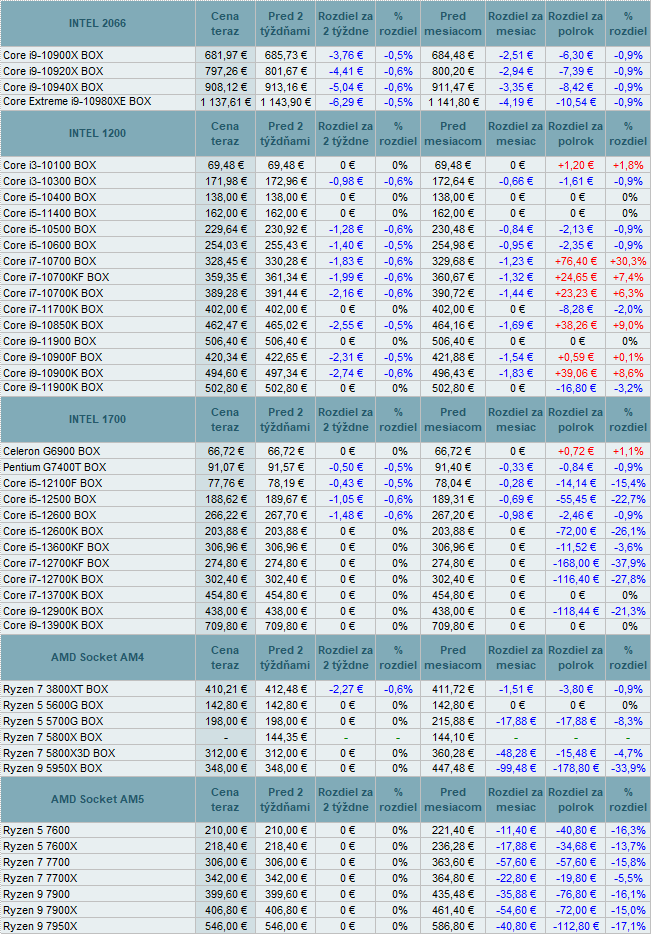Click the AMD Socket AM5 section header

[x=98, y=799]
